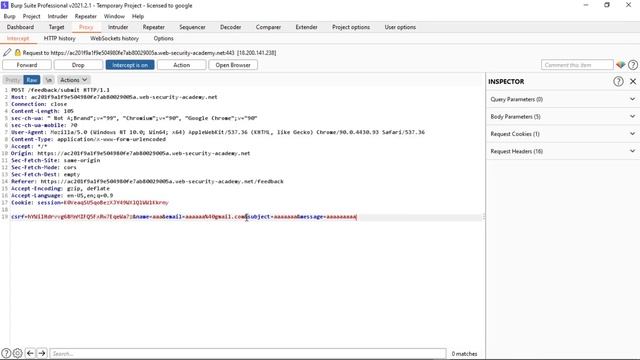Click the Origin header line

130,153
